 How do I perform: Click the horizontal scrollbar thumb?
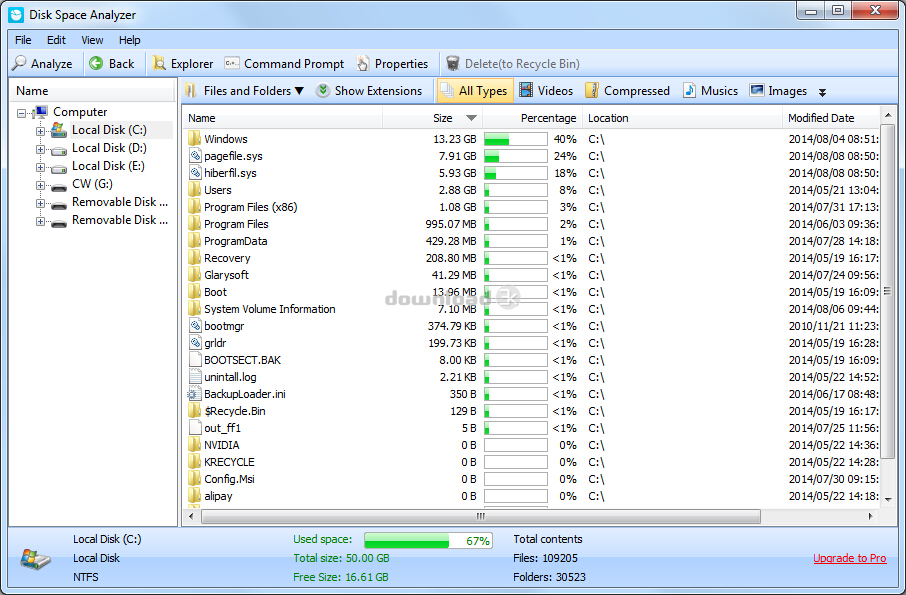(481, 516)
